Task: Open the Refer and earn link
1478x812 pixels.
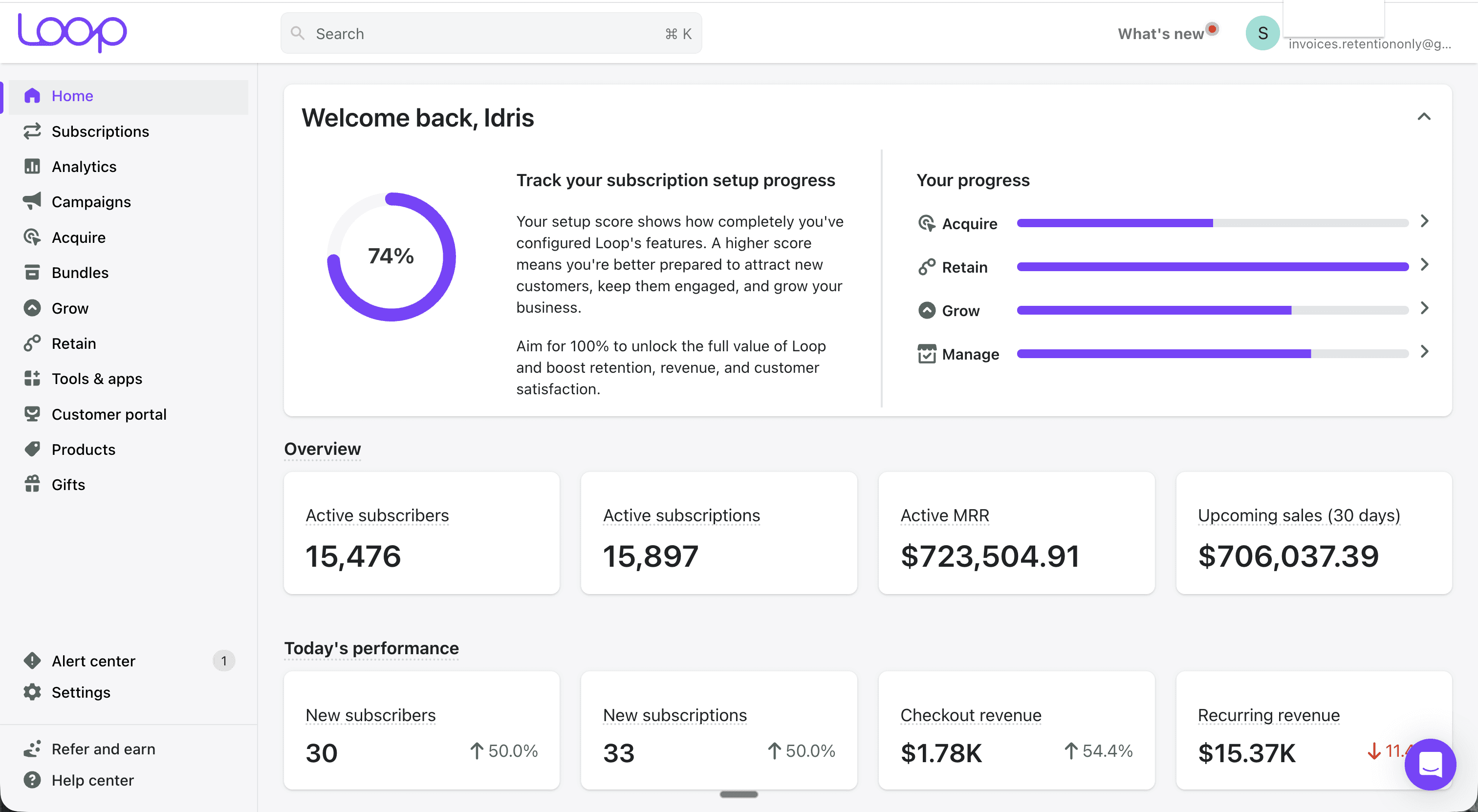Action: point(103,749)
